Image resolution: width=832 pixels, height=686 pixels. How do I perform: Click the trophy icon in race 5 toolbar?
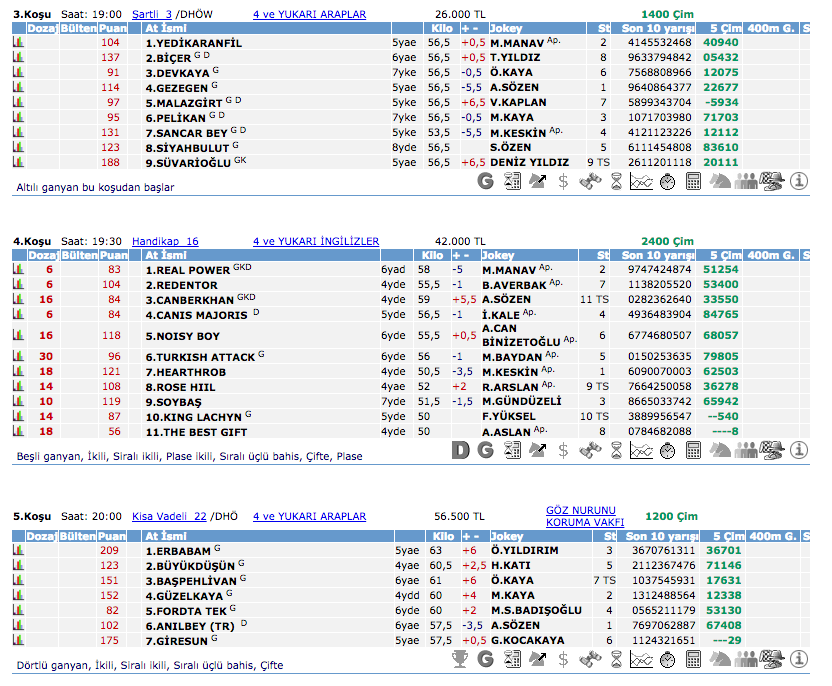point(460,659)
